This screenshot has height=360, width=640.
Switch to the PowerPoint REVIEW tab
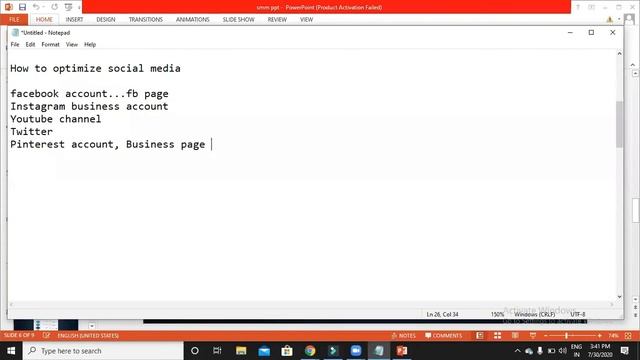[277, 20]
